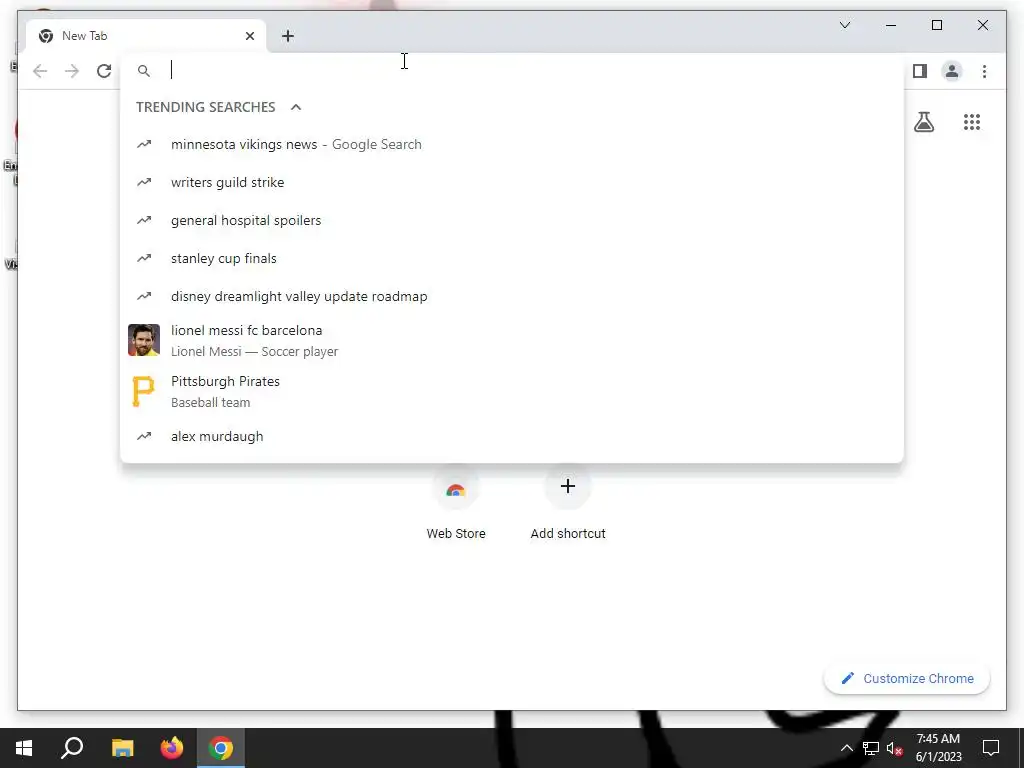Screen dimensions: 1024x768
Task: Click the trending arrow beside writers guild strike
Action: pyautogui.click(x=144, y=182)
